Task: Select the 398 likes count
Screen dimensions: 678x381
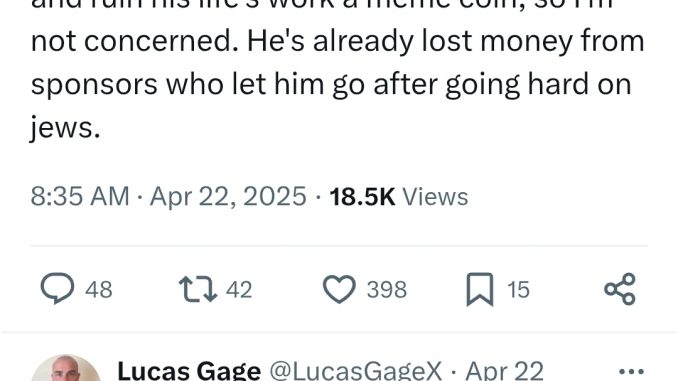Action: coord(387,289)
